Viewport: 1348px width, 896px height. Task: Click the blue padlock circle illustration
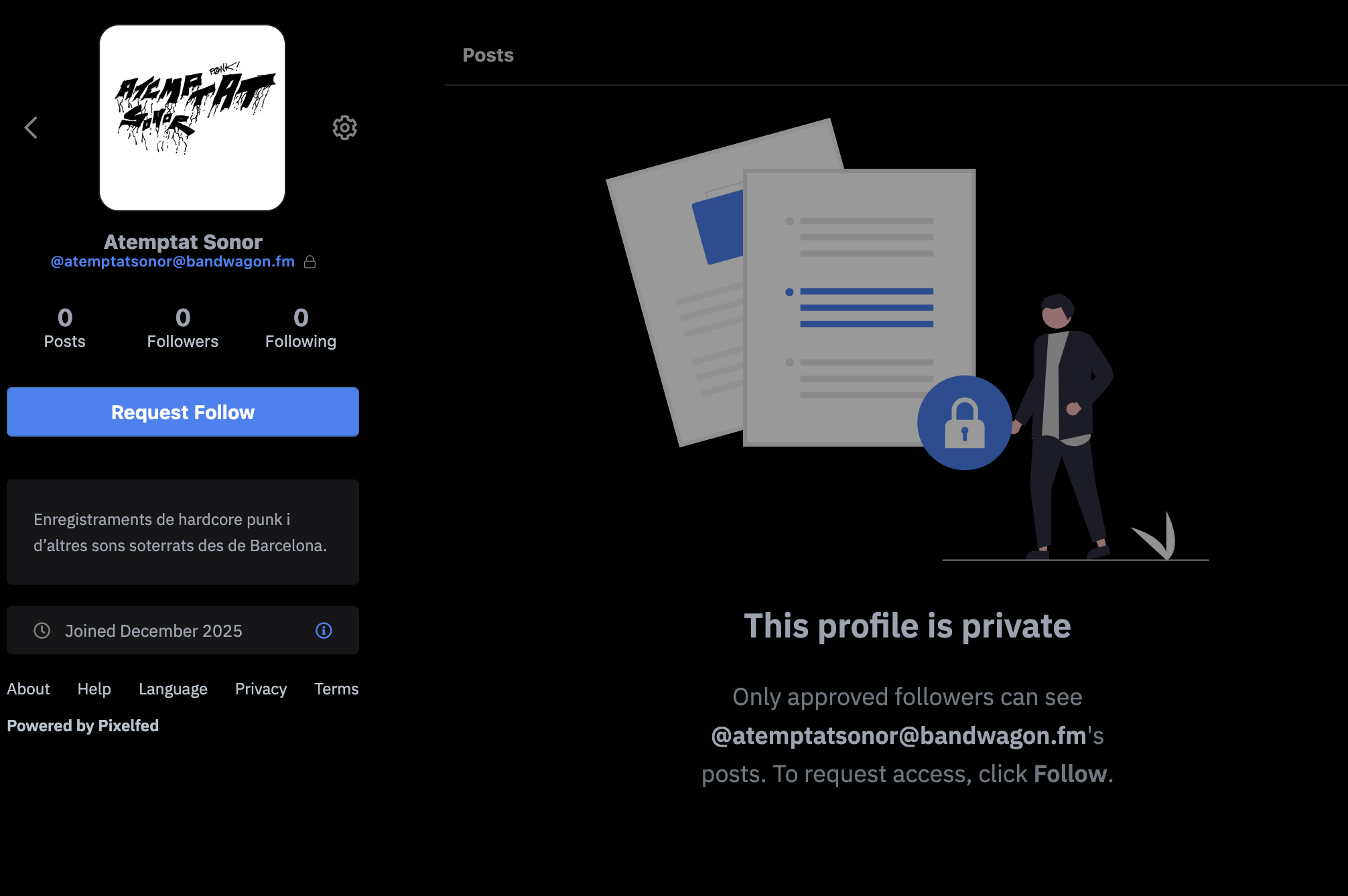pos(964,423)
